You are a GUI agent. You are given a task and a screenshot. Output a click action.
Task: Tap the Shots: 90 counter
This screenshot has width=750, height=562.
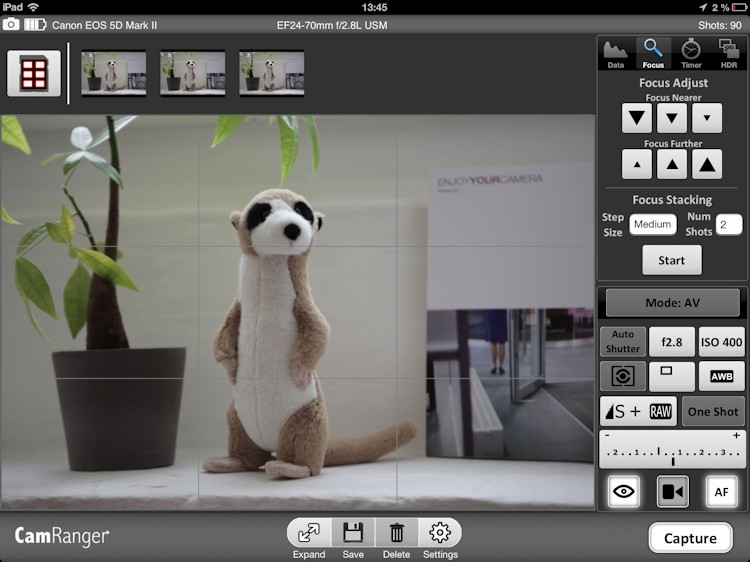click(x=720, y=25)
